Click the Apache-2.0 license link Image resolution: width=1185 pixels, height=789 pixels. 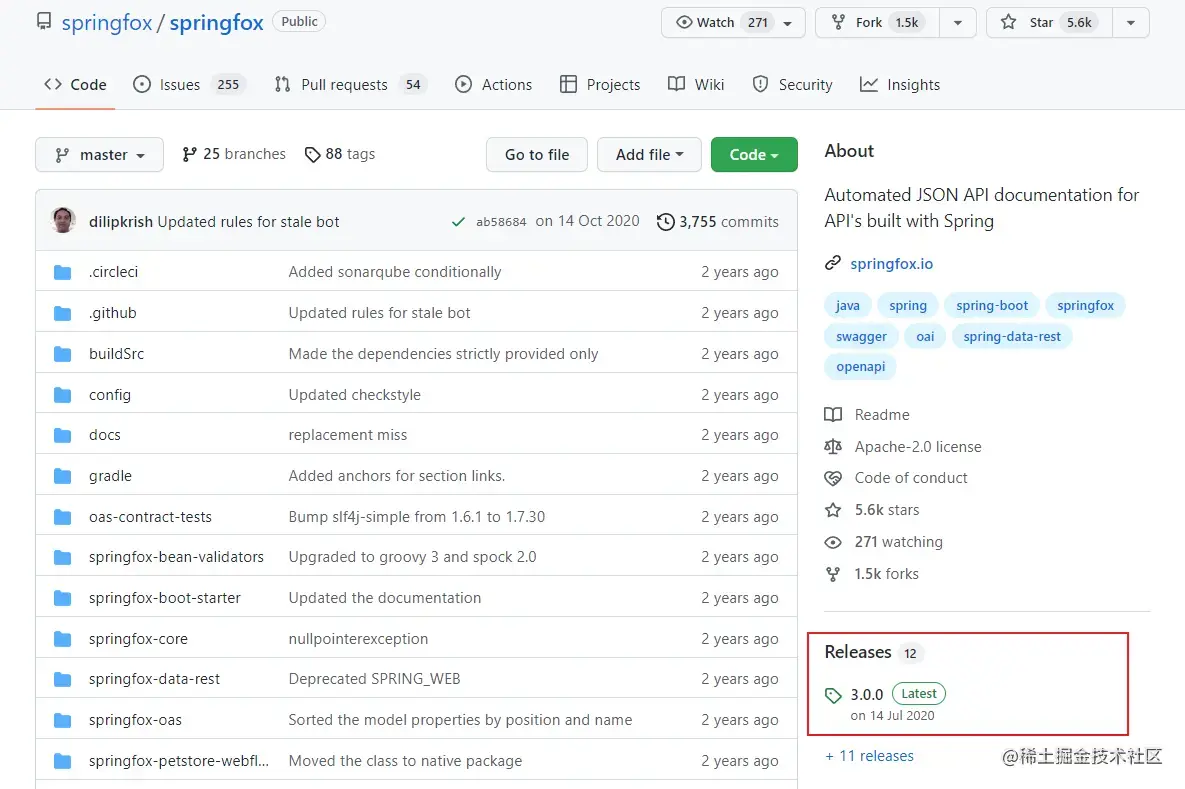(x=917, y=447)
